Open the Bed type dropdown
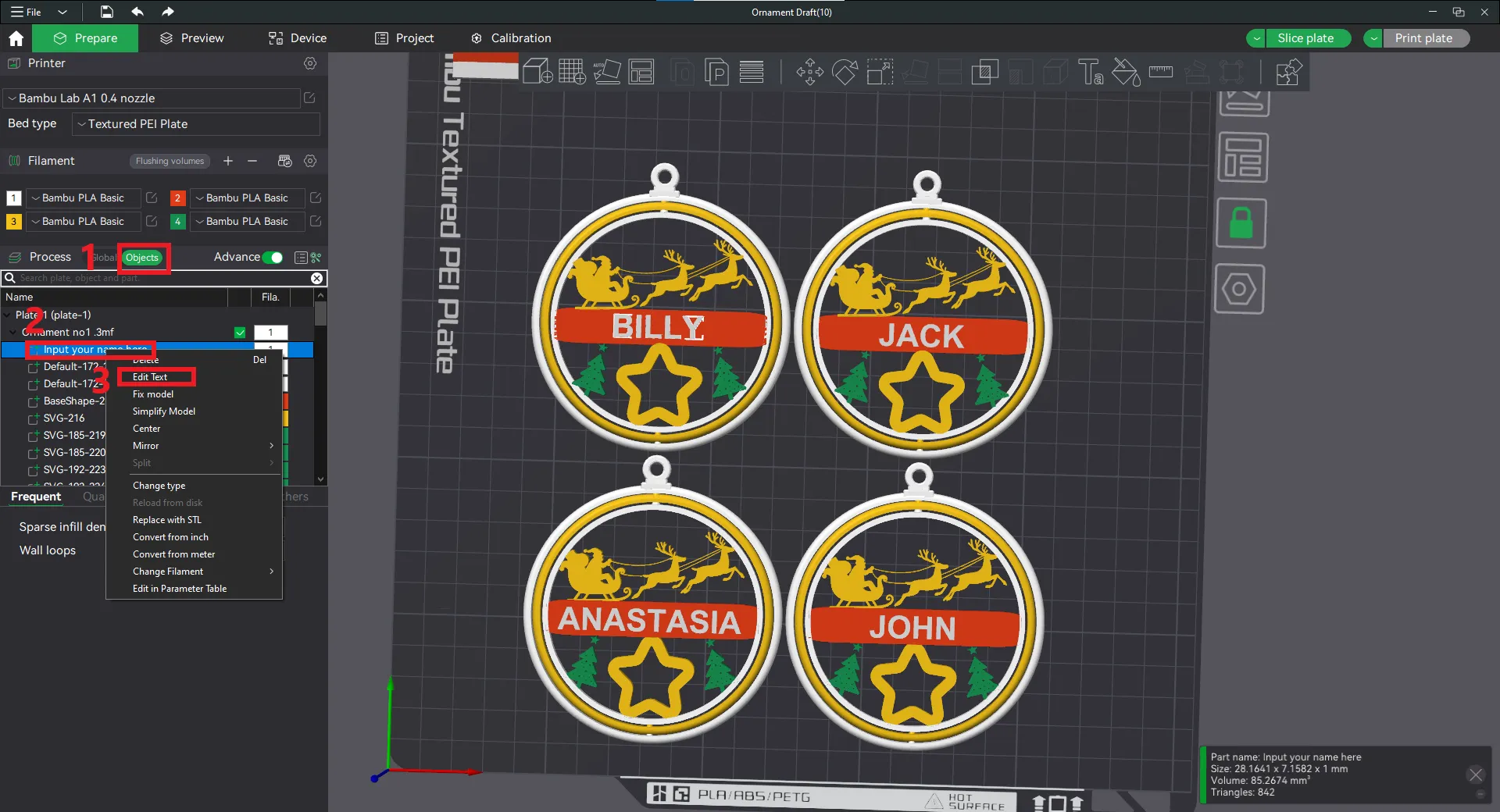 196,124
